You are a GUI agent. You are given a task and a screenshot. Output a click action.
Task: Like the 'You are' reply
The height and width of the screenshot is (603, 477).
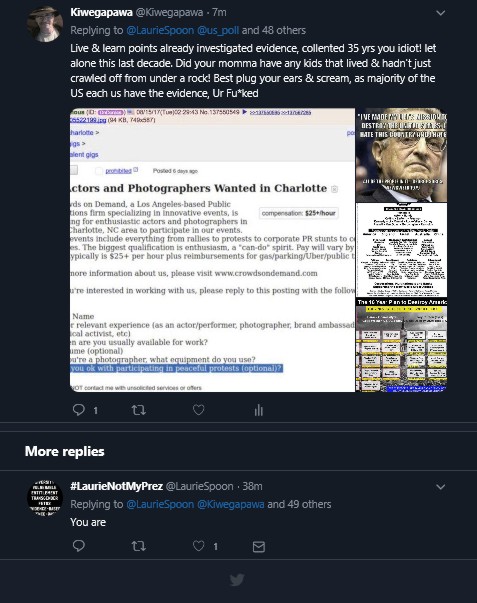click(x=198, y=546)
